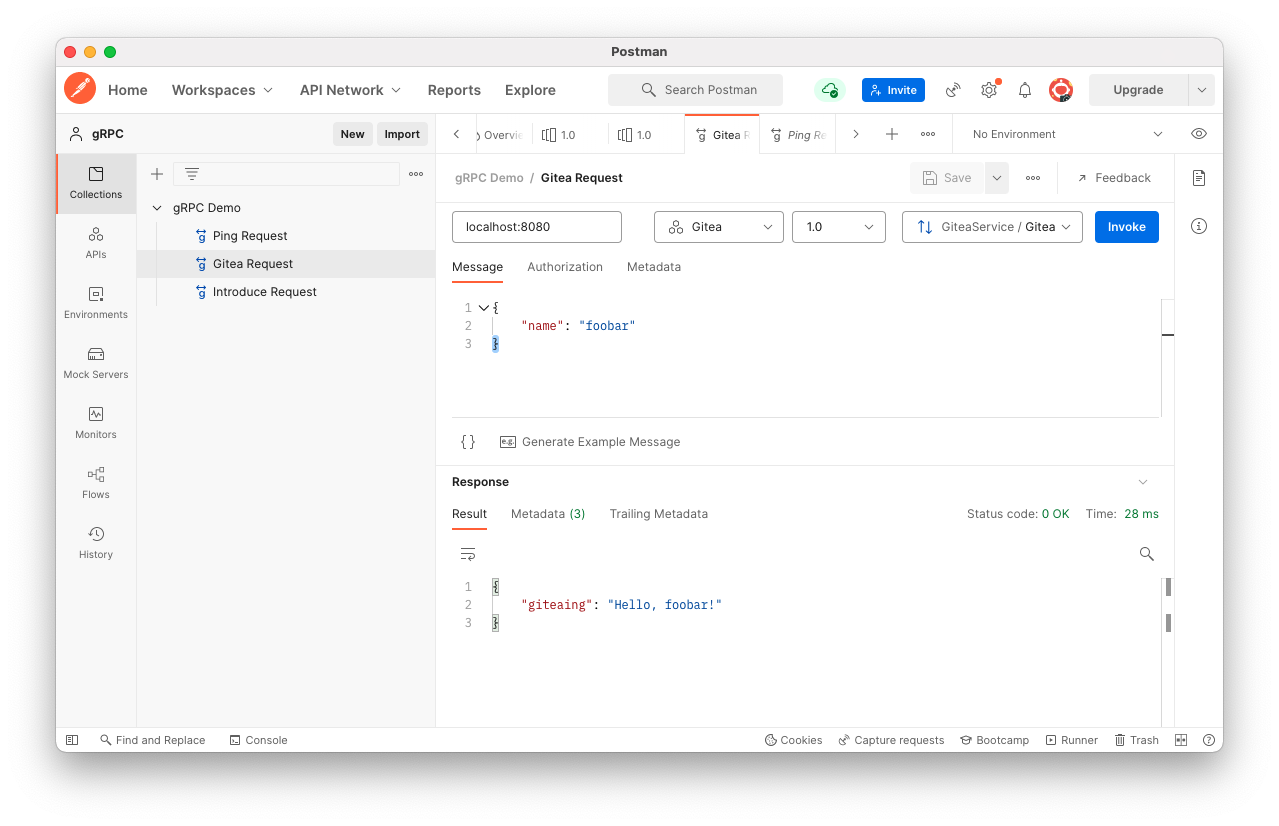Open the GiteaService / Gitea method dropdown

point(992,227)
